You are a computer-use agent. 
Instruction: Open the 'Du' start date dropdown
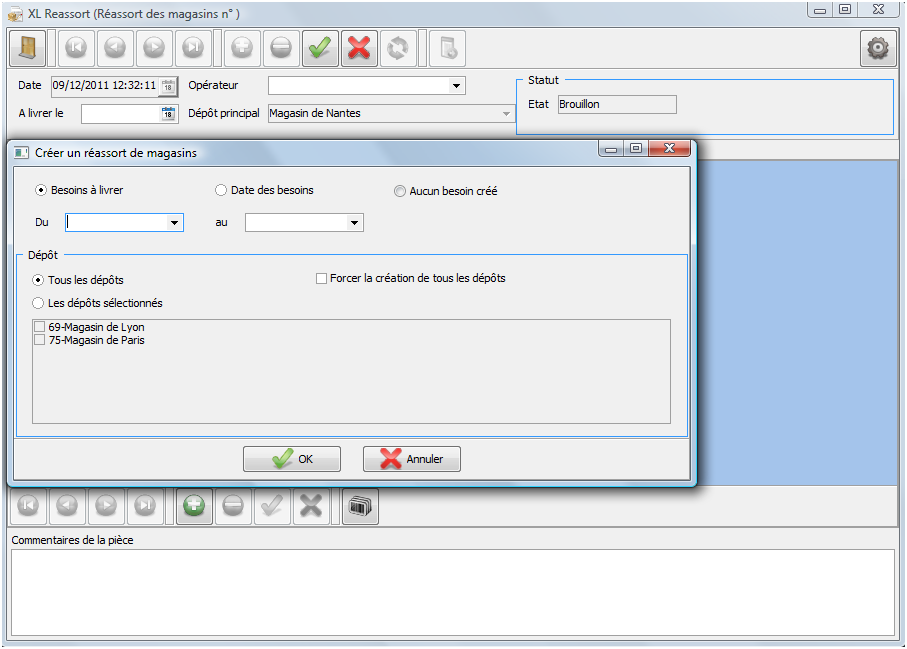point(175,223)
